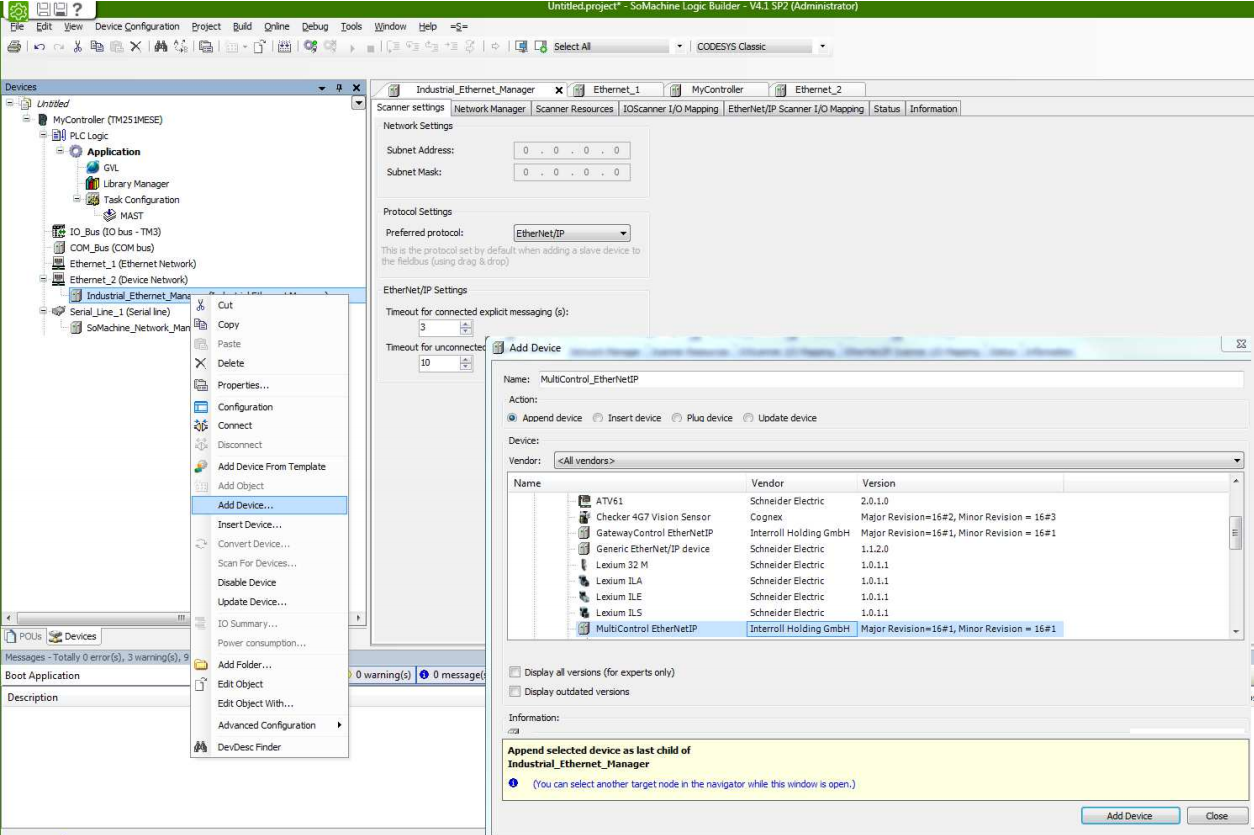
Task: Click the device list vertical scrollbar
Action: coord(1236,558)
